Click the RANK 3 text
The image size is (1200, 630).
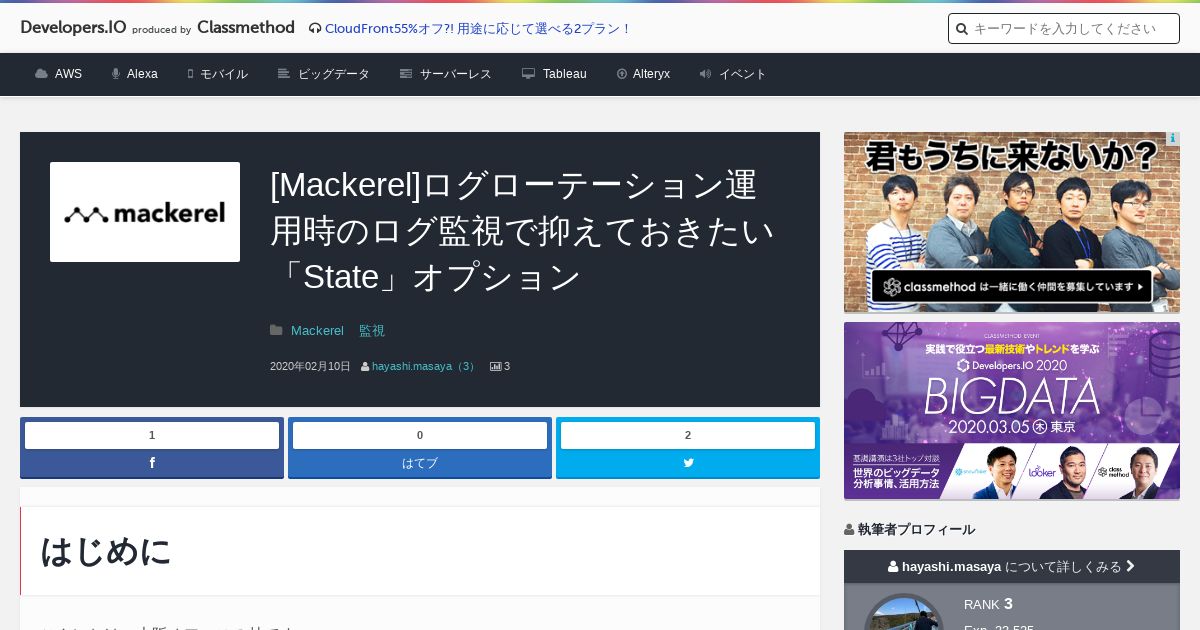pos(989,604)
